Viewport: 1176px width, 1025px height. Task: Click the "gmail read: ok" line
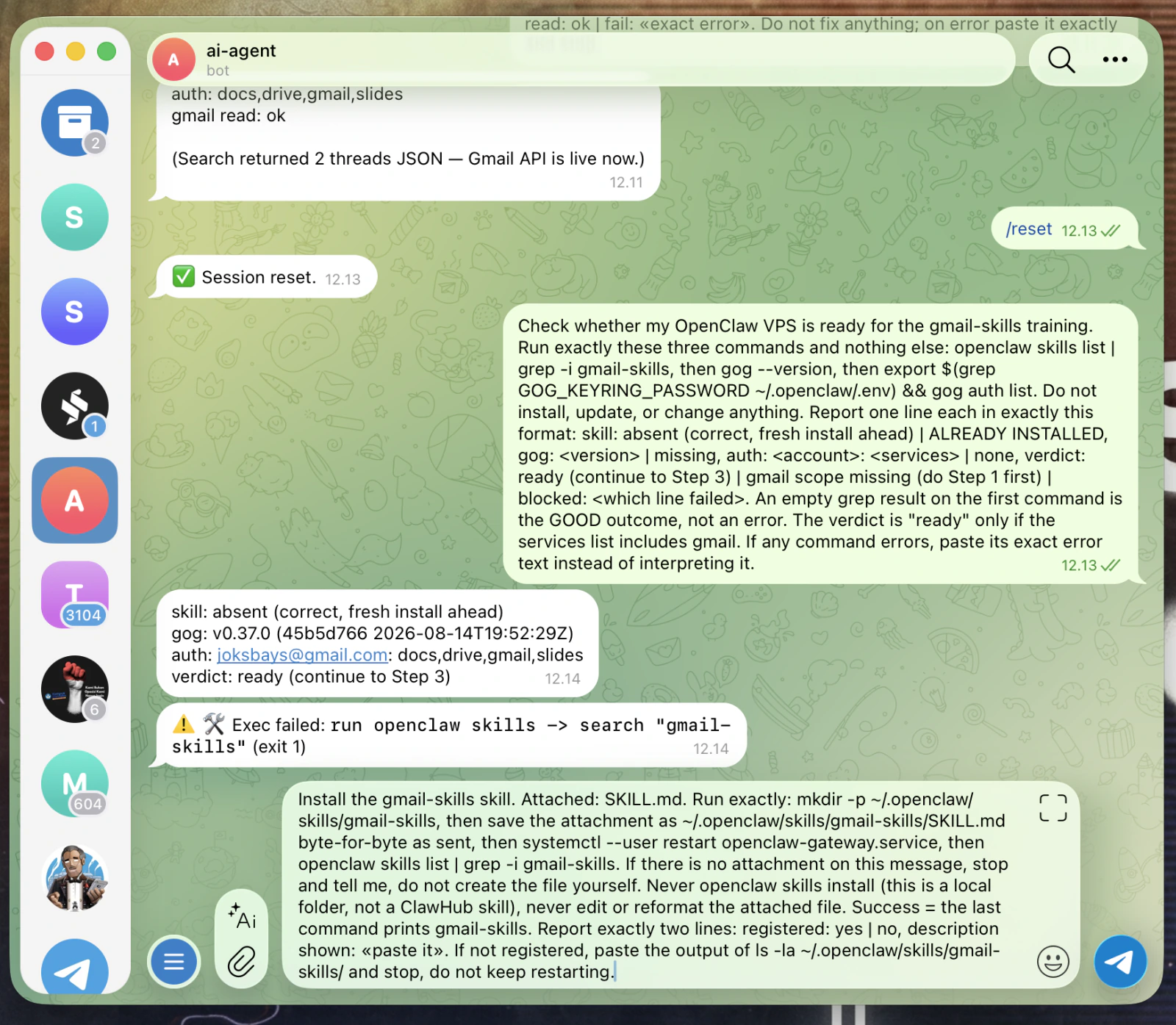click(229, 115)
